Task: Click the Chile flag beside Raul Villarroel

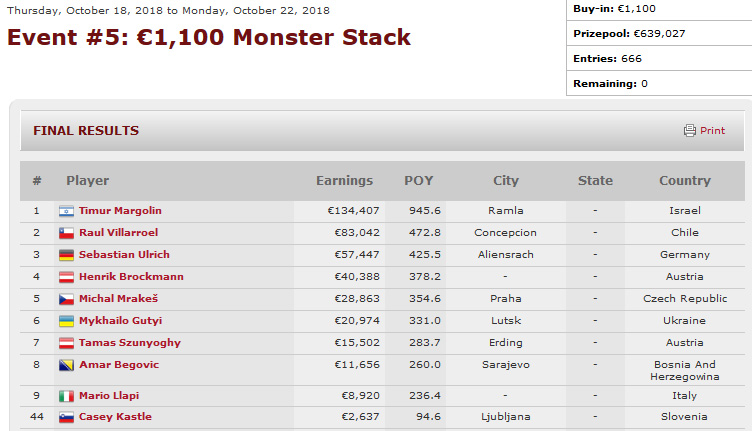Action: pos(67,233)
